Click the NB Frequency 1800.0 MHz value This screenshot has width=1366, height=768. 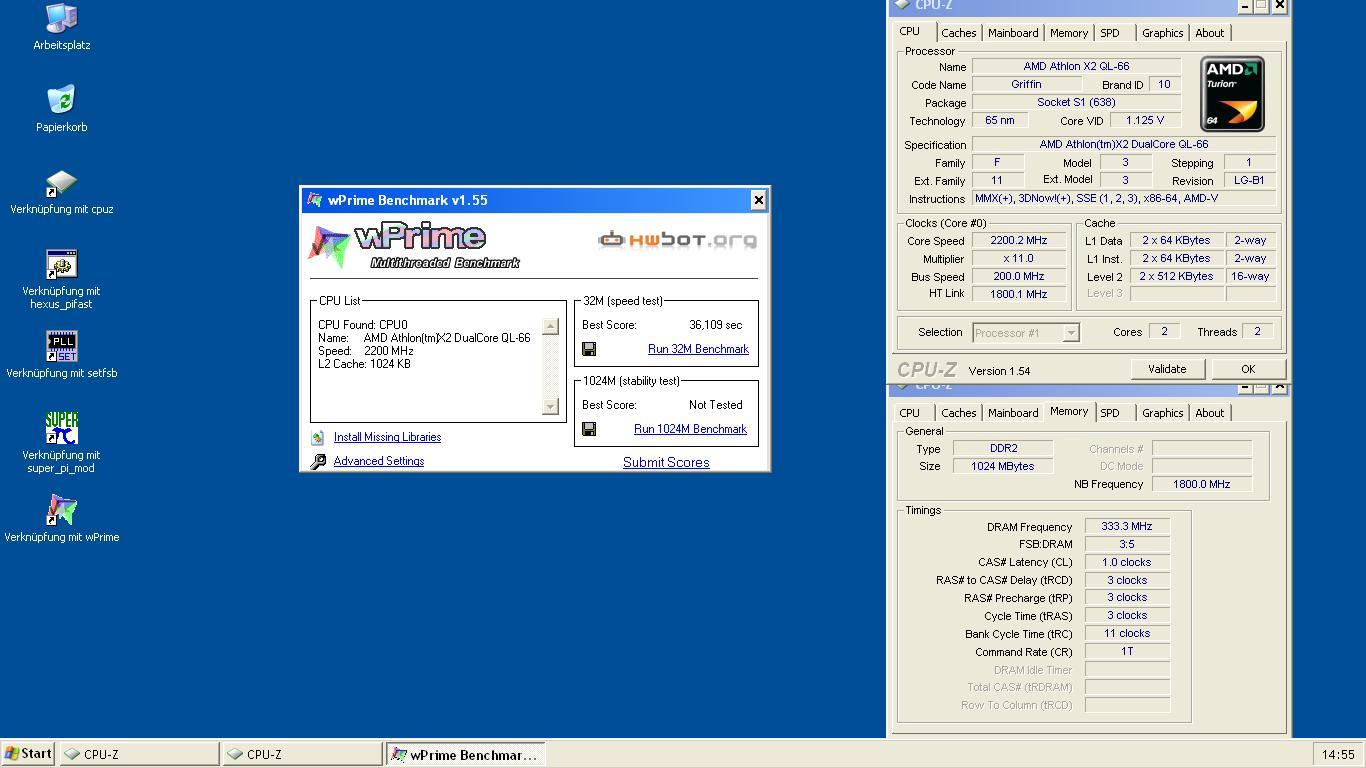tap(1201, 484)
